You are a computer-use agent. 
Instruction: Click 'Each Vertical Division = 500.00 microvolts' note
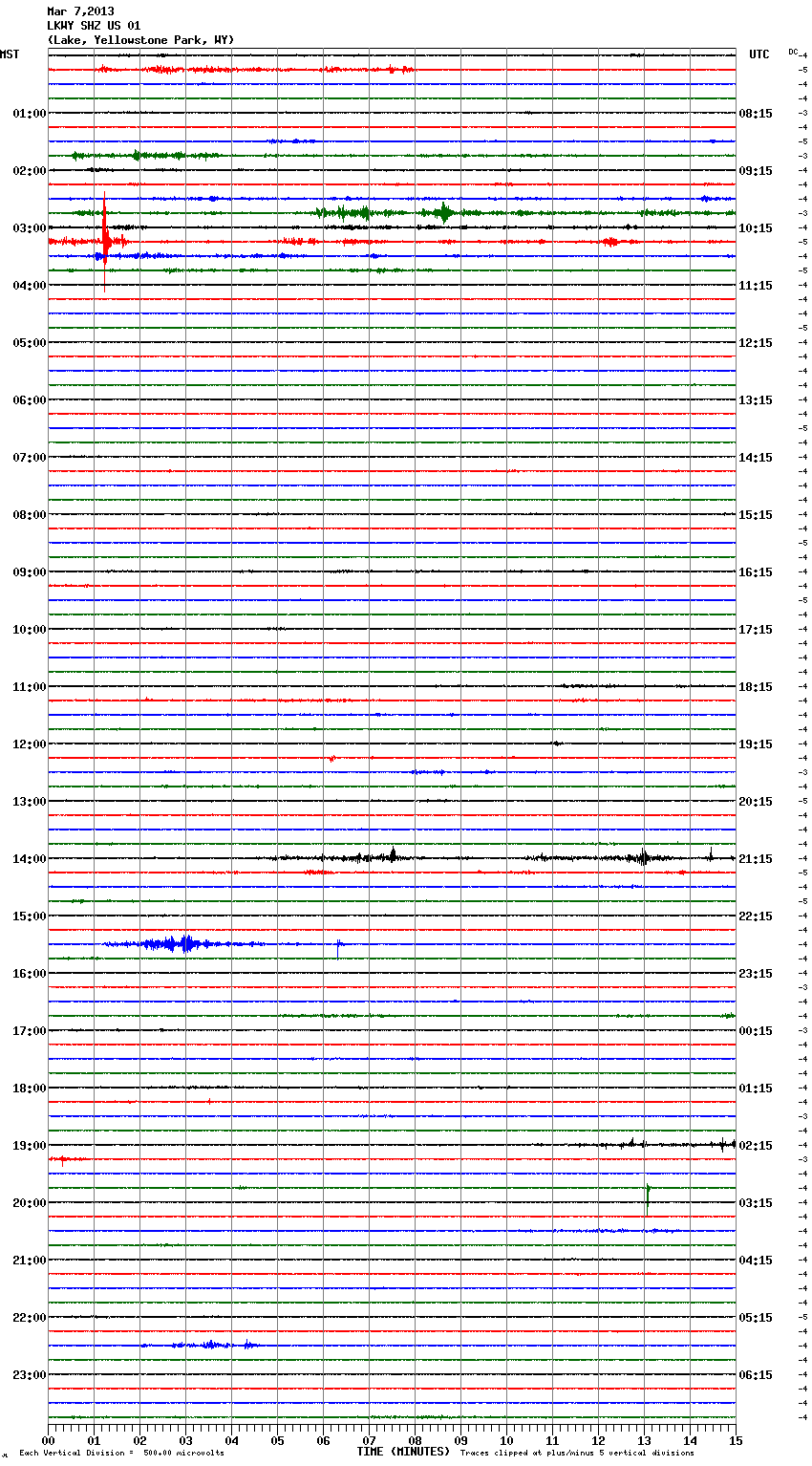(122, 1454)
